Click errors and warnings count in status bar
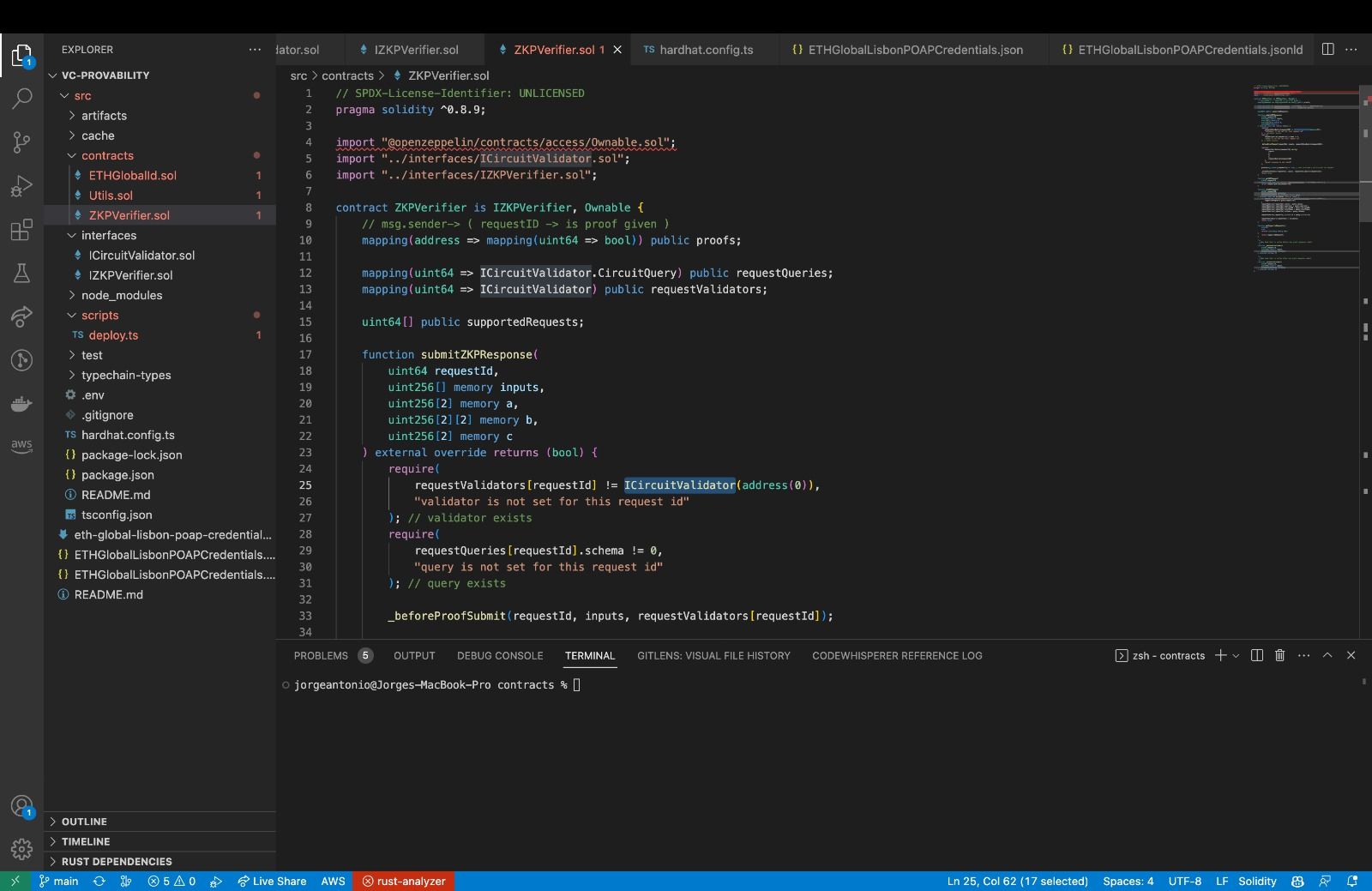Viewport: 1372px width, 891px height. [x=171, y=881]
